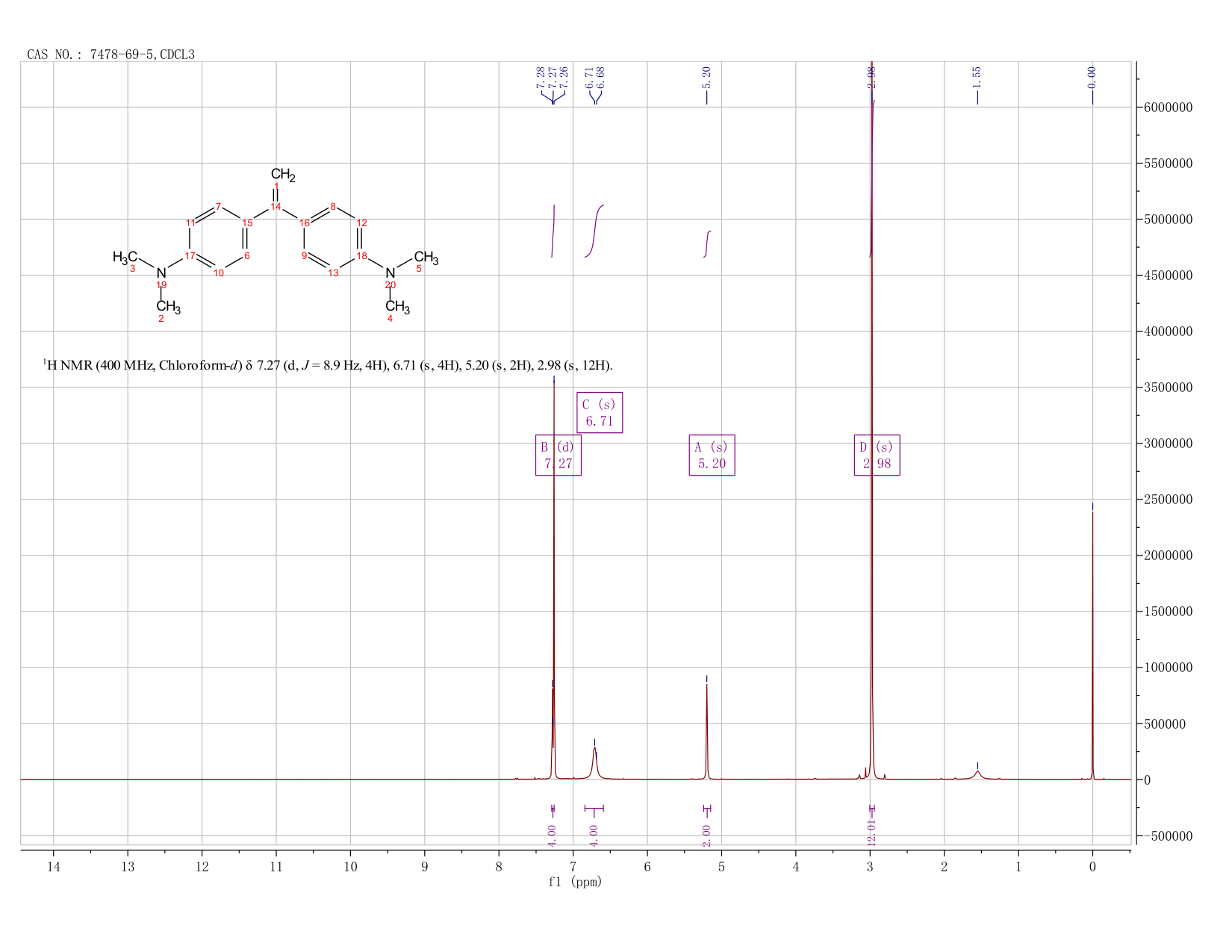Click the x-axis tick label 14
Viewport: 1232px width, 952px height.
tap(53, 866)
